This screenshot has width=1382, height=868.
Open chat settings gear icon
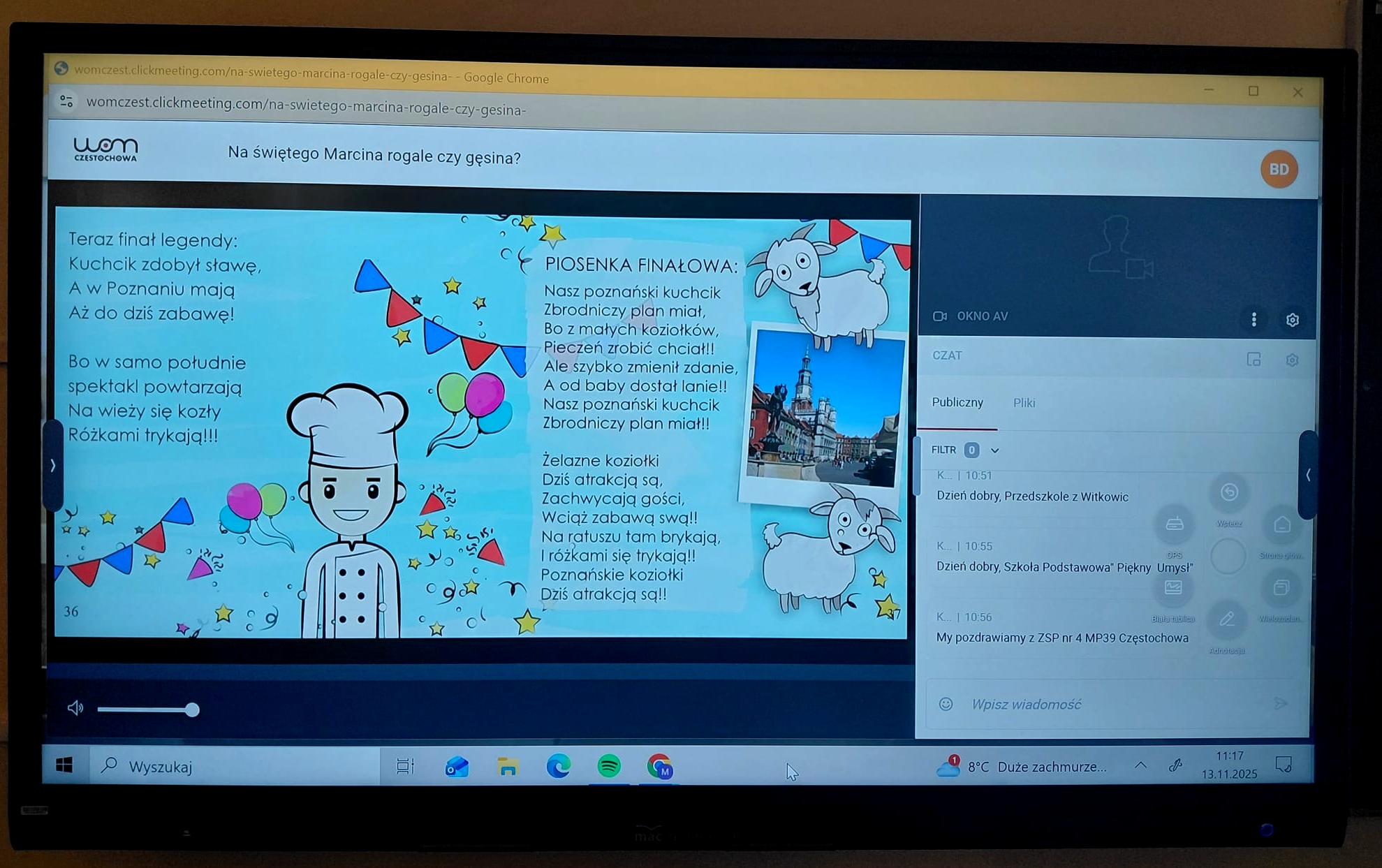click(1292, 360)
